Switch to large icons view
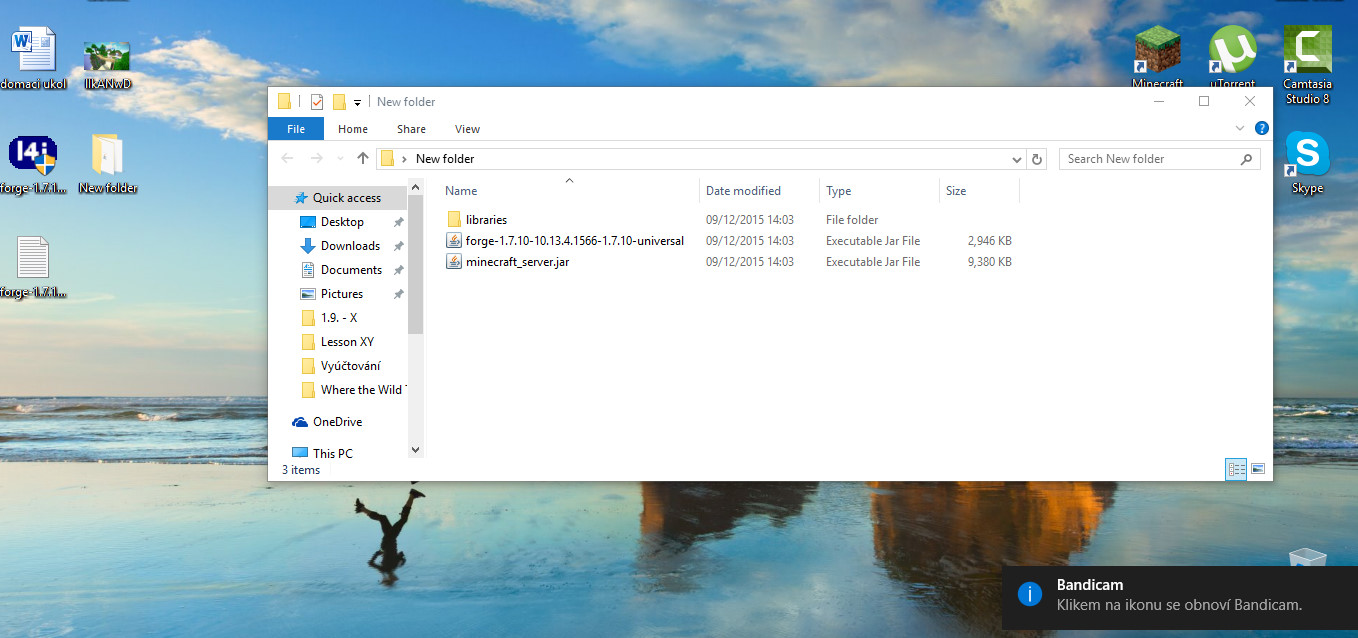 click(x=1258, y=469)
